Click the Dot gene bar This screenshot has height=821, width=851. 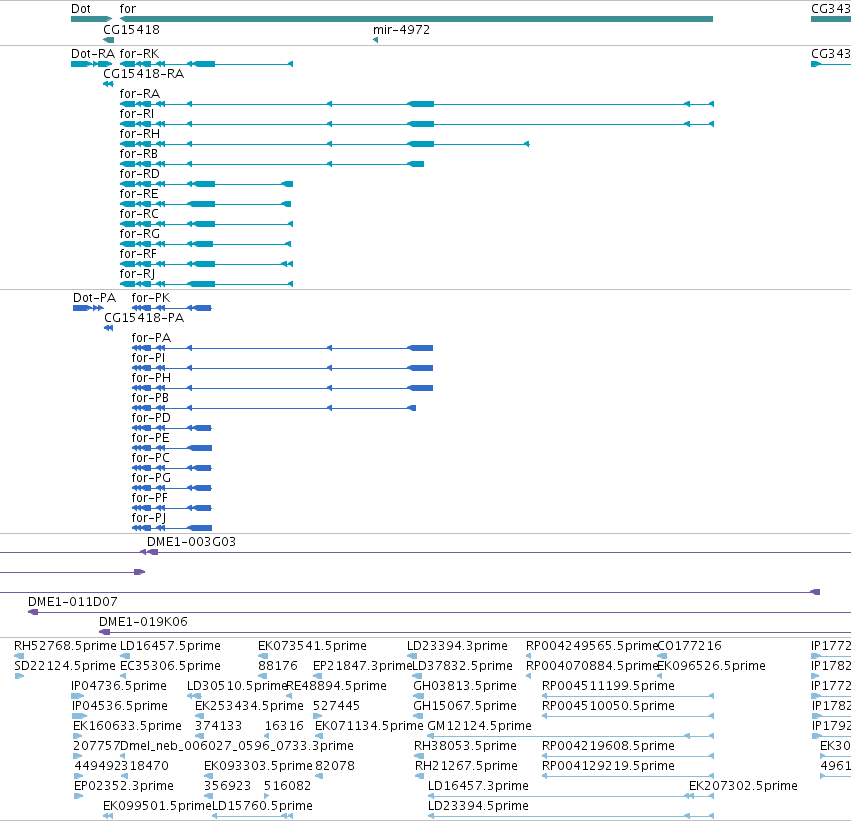(x=91, y=19)
